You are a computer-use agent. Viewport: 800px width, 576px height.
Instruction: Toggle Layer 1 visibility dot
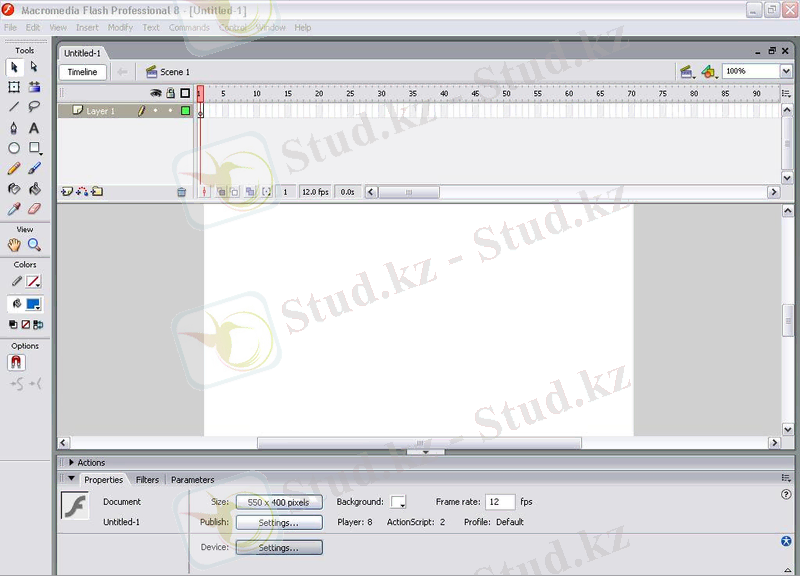[156, 111]
